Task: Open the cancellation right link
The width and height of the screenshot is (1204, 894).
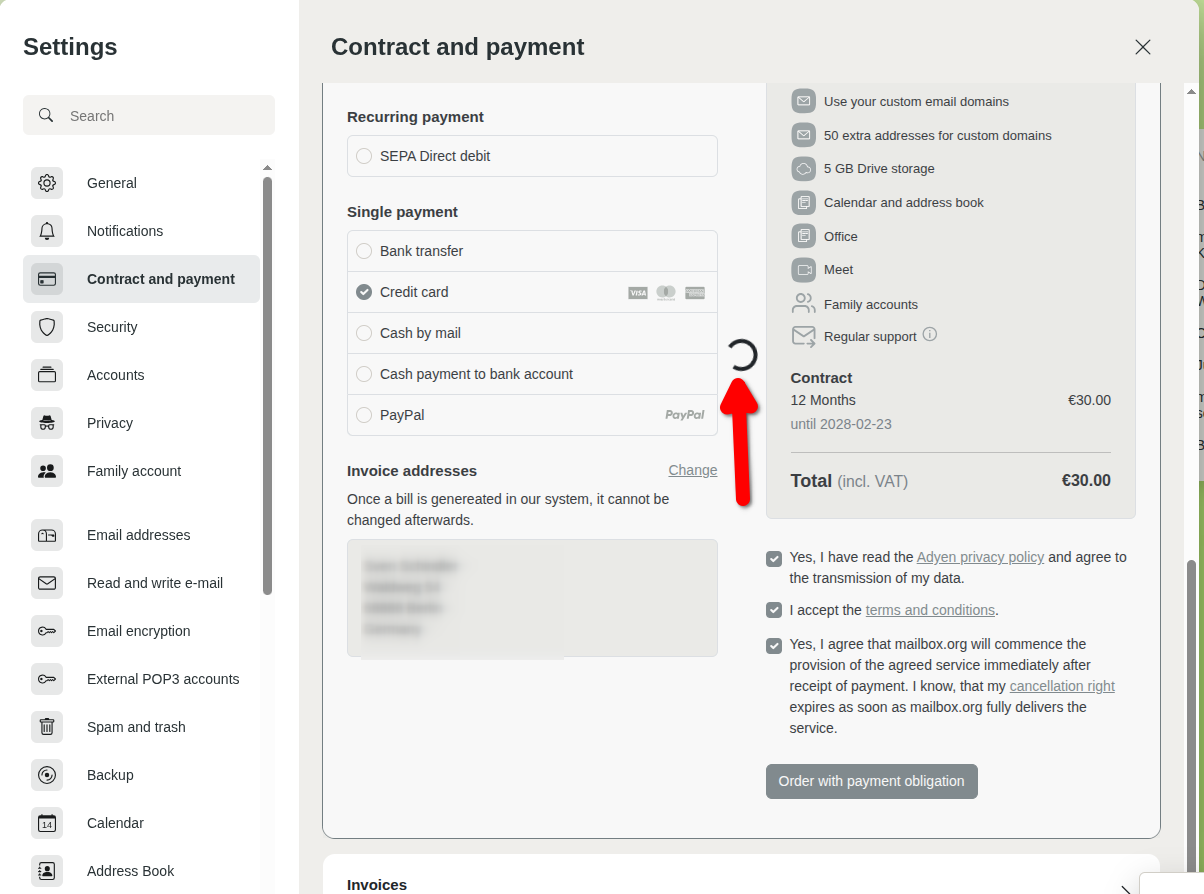Action: (x=1061, y=686)
